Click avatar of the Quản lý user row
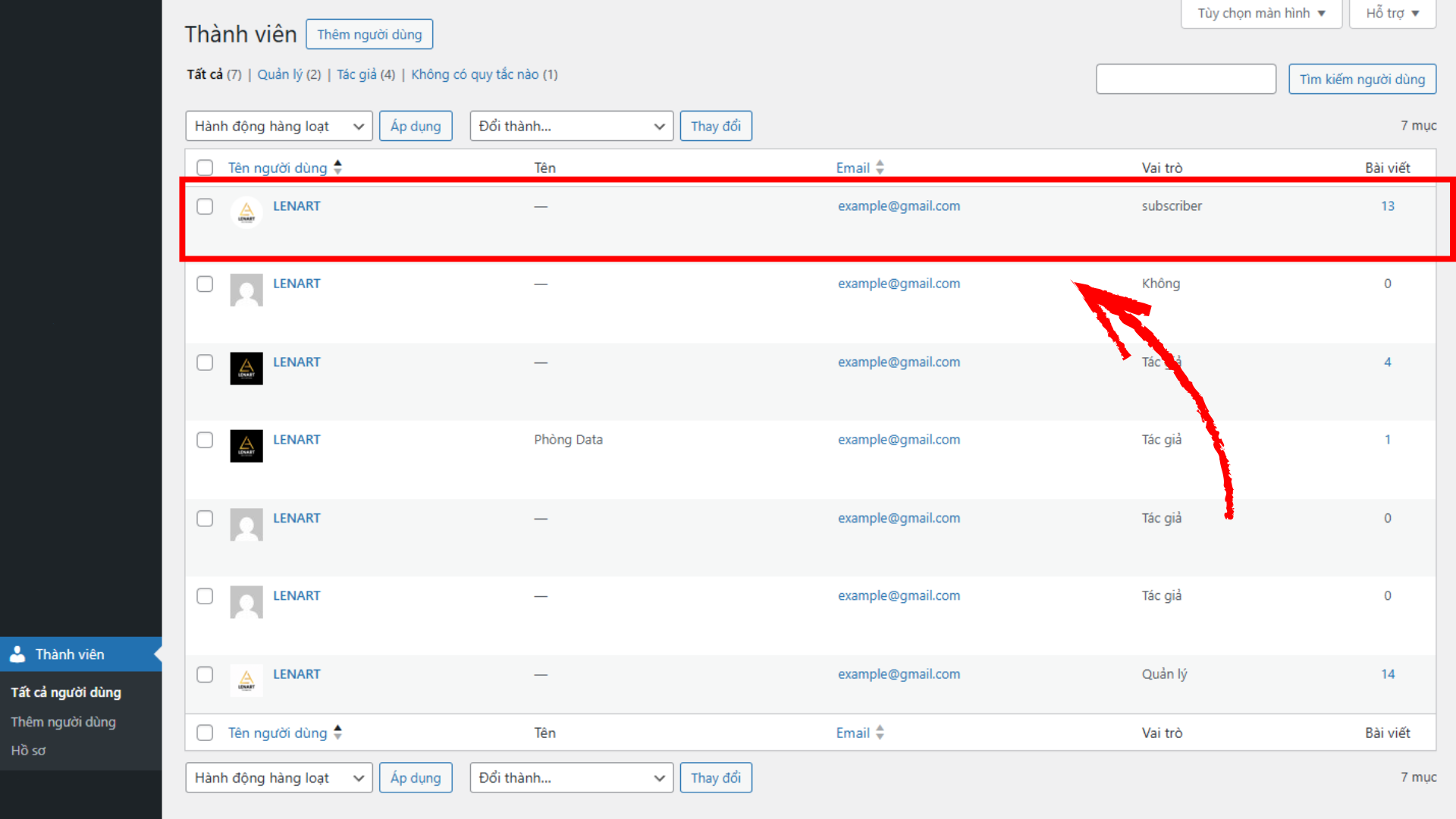 pos(246,680)
